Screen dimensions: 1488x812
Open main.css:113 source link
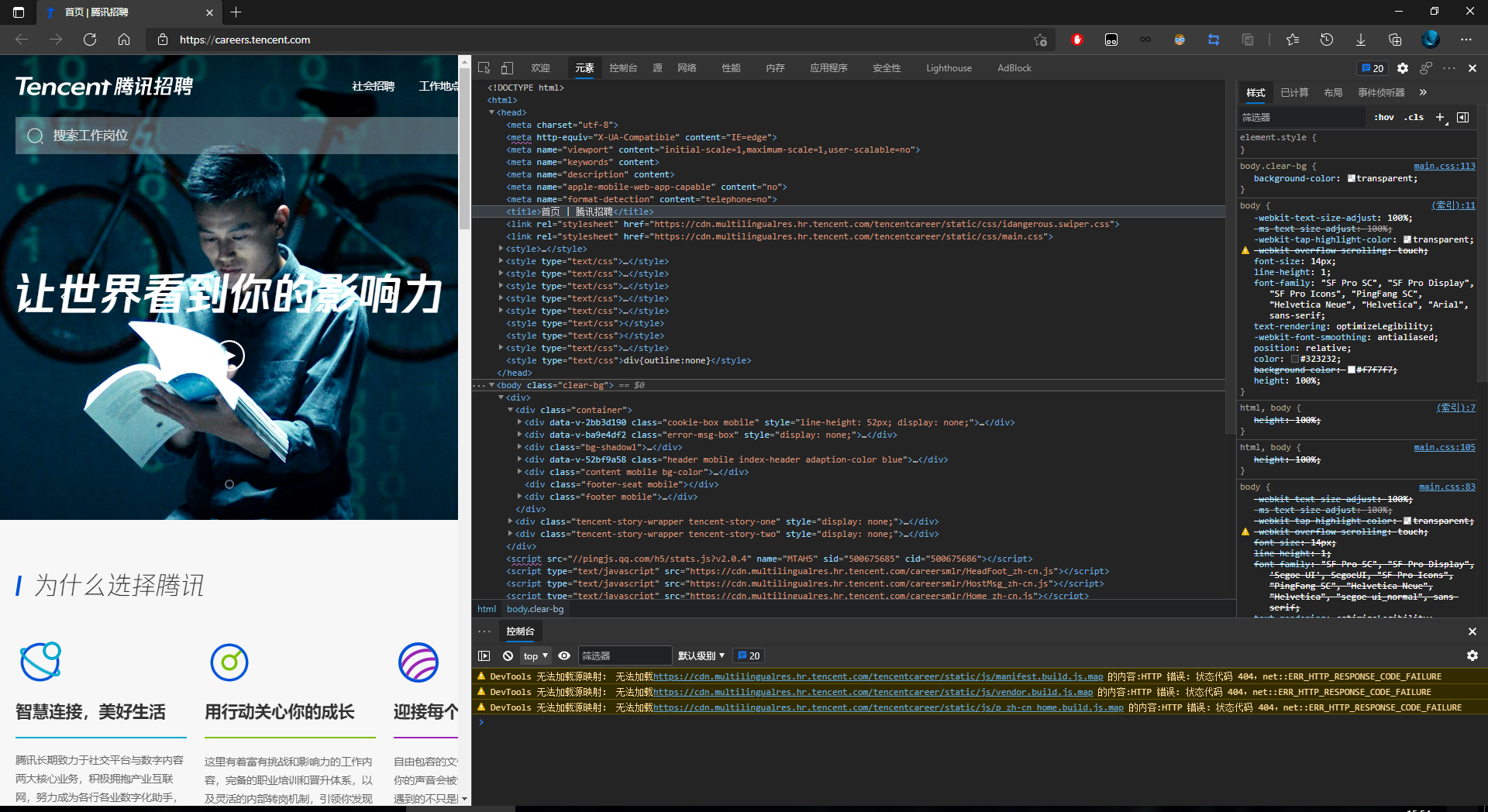(x=1445, y=166)
